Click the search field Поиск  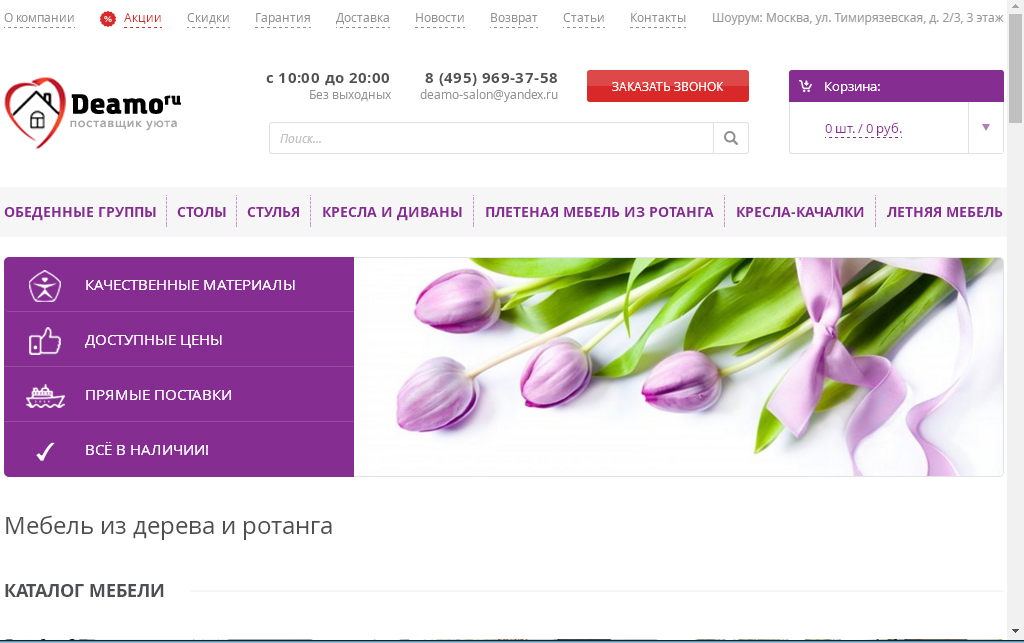coord(491,138)
